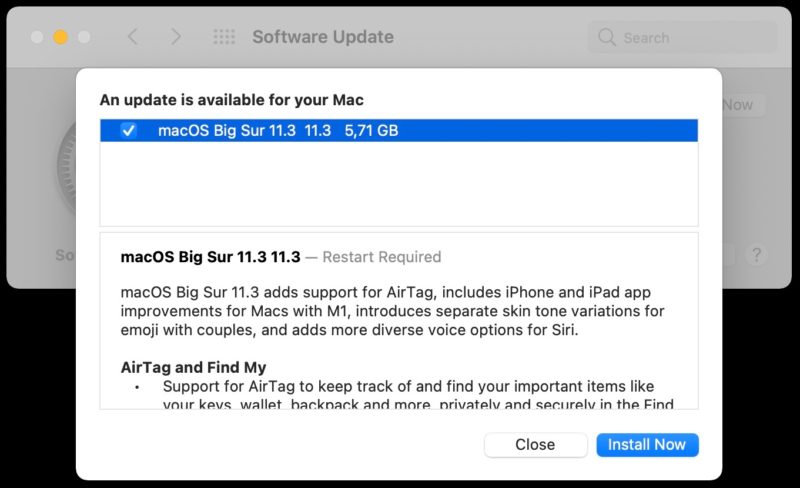Click empty space in the updates list
800x488 pixels.
click(399, 184)
